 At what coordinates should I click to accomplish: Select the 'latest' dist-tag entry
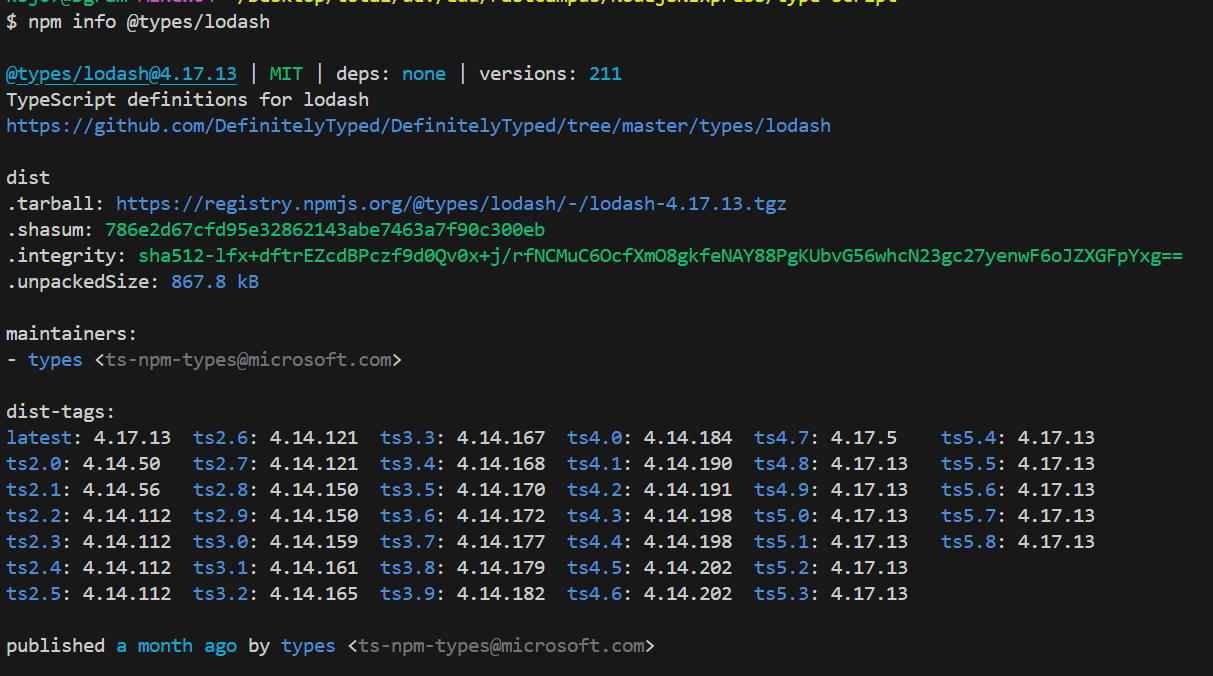pyautogui.click(x=88, y=438)
